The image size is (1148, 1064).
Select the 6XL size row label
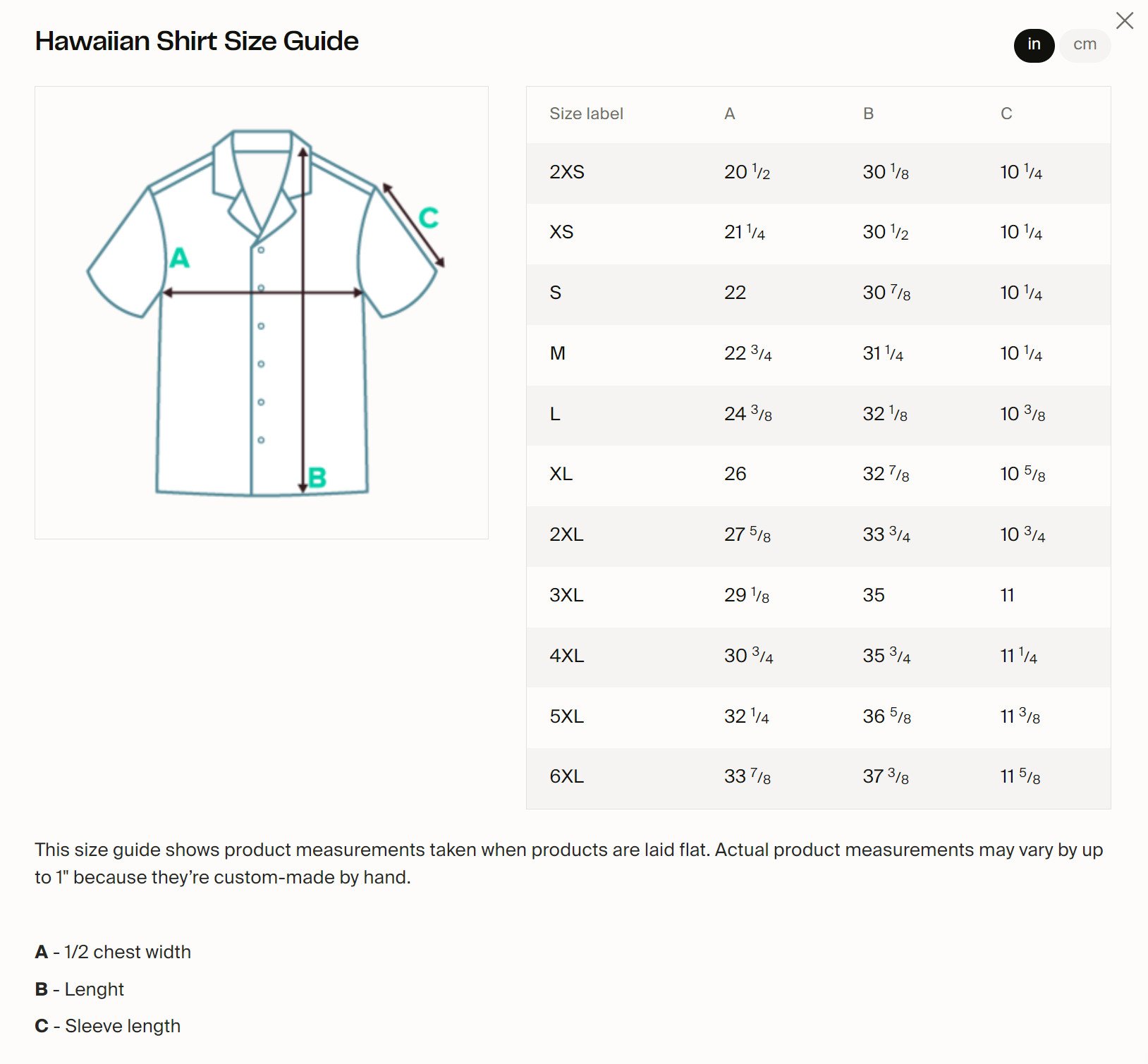pos(566,777)
